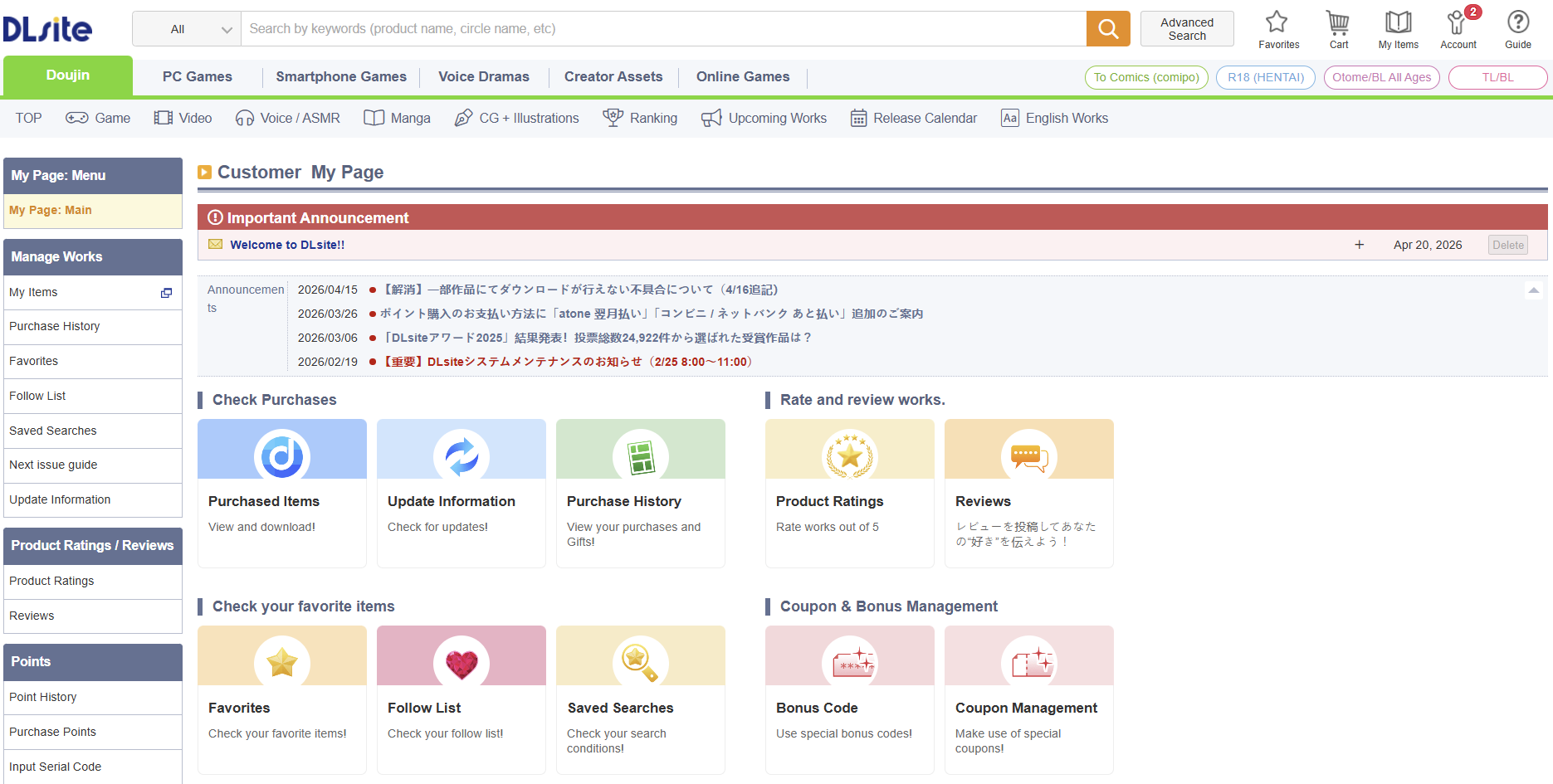
Task: Open Ranking trophy category
Action: pyautogui.click(x=640, y=118)
